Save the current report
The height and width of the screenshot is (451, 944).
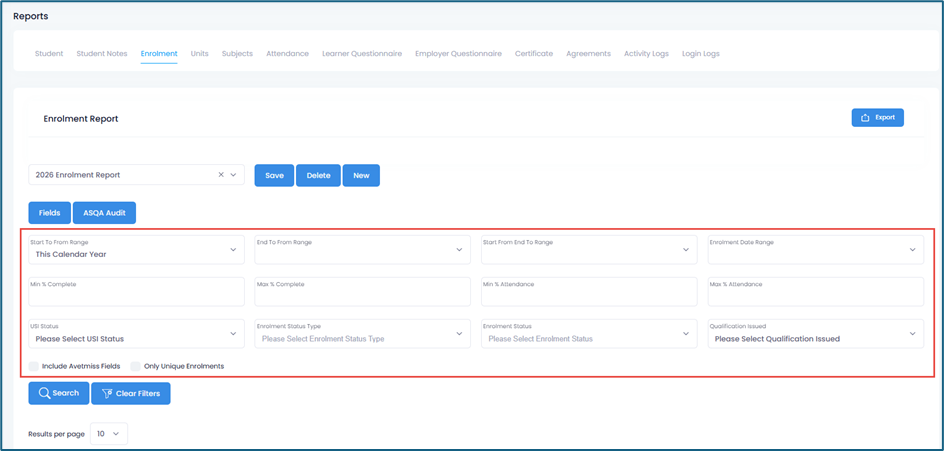(274, 176)
